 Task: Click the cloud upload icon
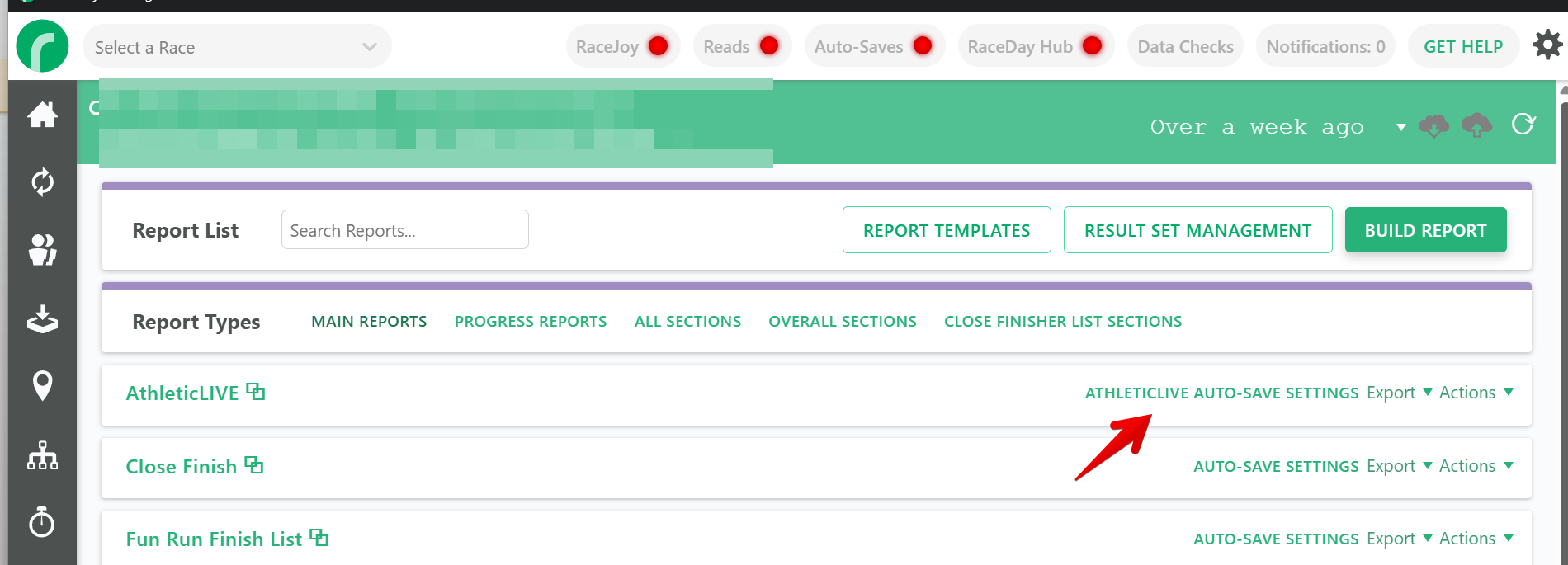pos(1476,125)
